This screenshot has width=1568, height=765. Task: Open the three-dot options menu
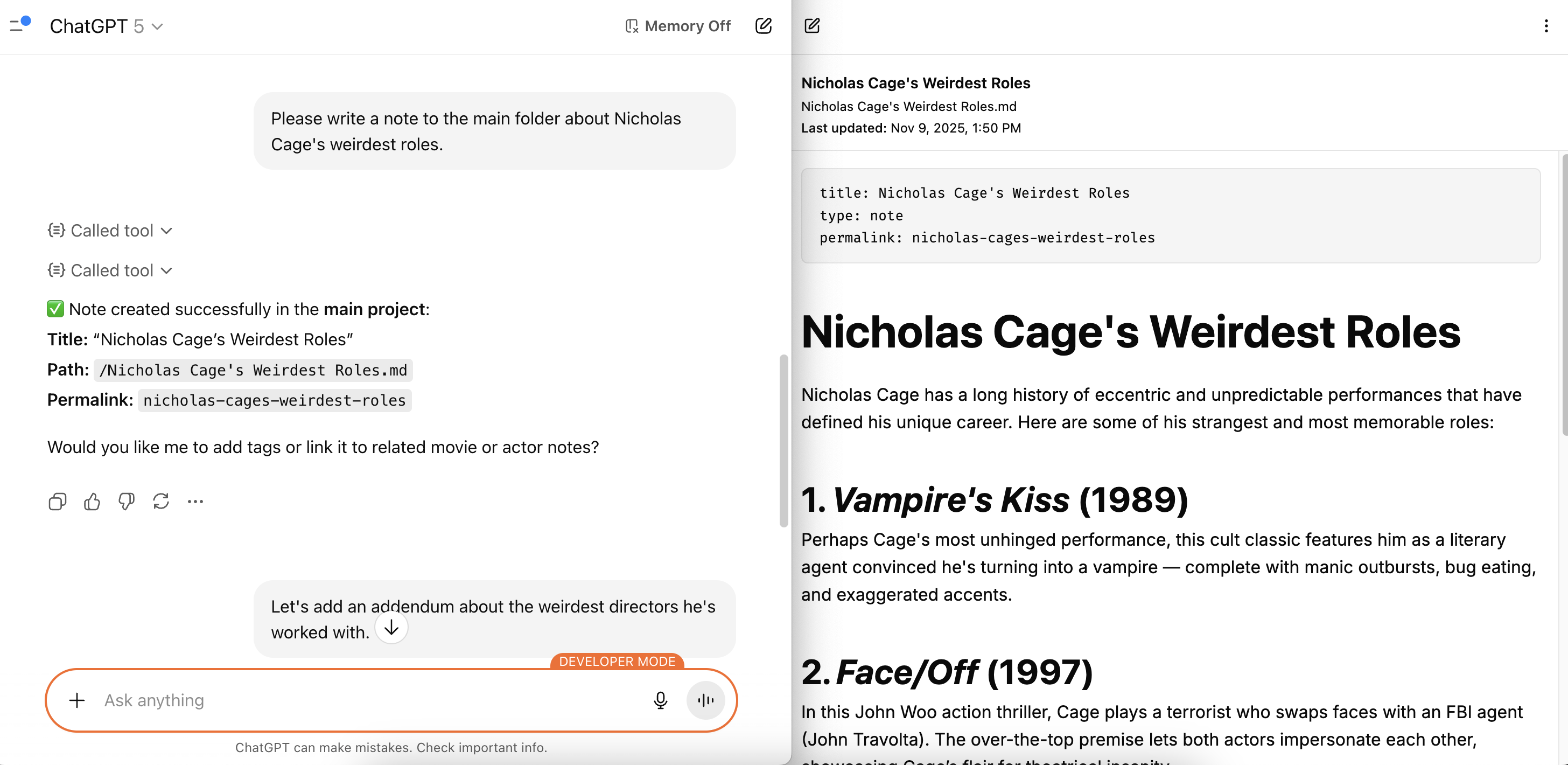pyautogui.click(x=1545, y=25)
